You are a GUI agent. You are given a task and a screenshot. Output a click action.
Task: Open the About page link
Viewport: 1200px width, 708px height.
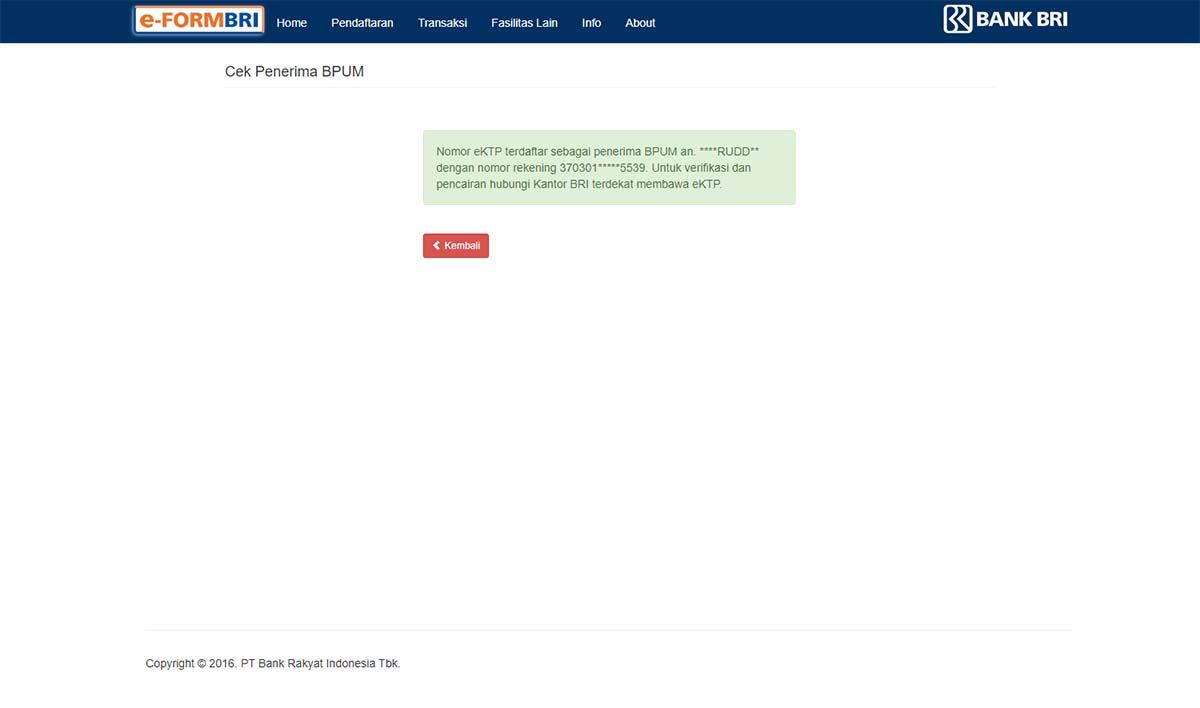click(x=640, y=23)
